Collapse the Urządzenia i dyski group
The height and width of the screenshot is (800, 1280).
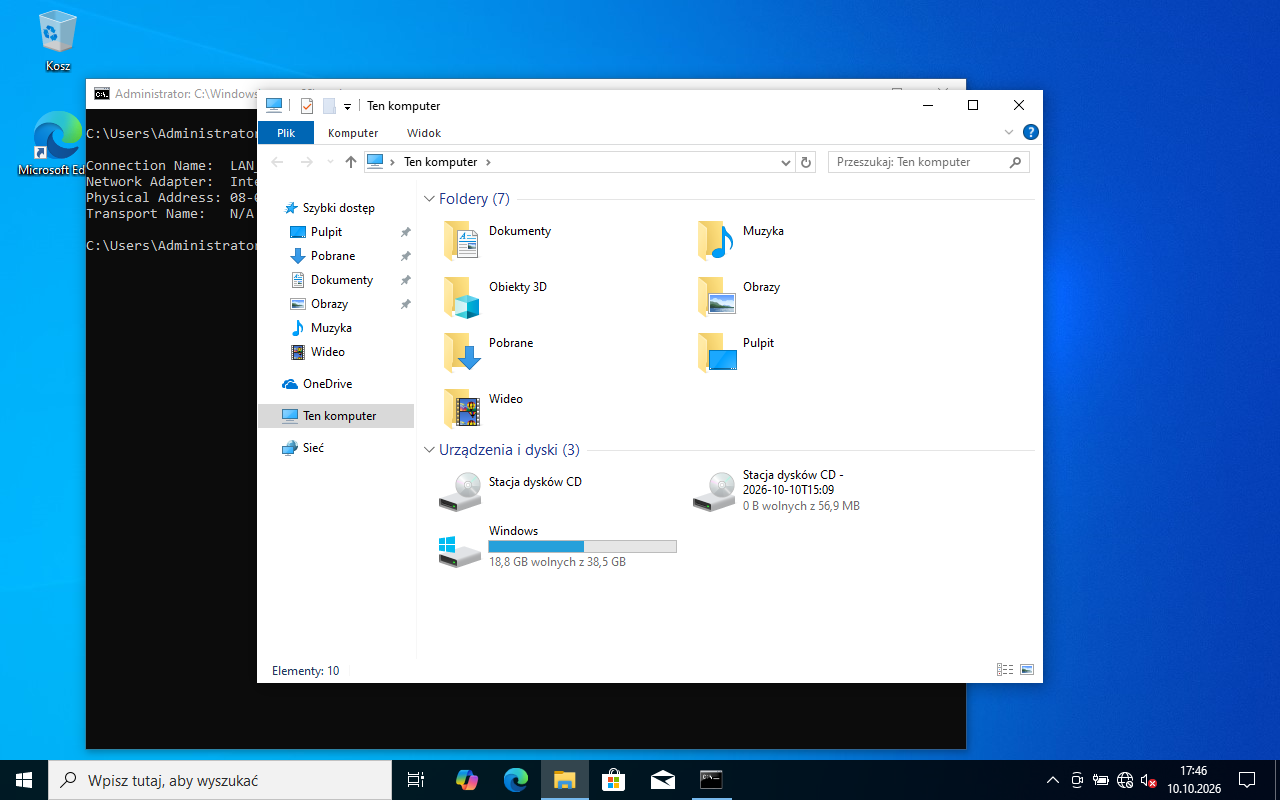[429, 450]
